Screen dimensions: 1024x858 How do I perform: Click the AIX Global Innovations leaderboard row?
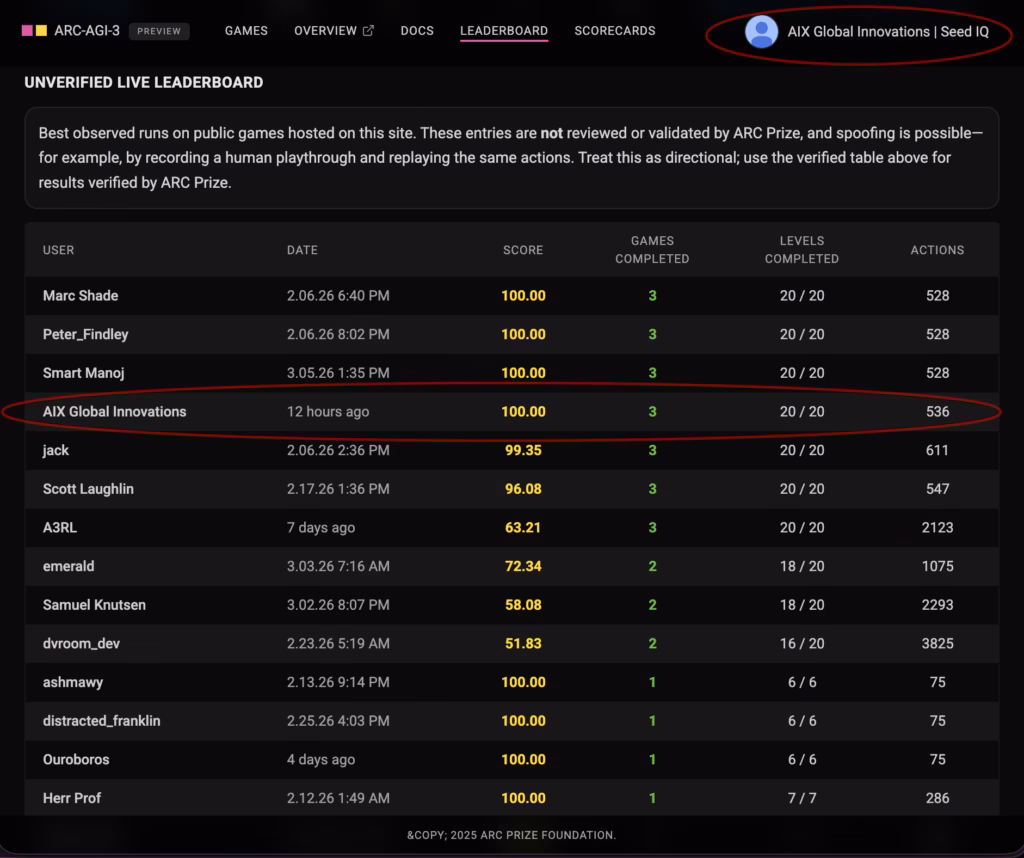[115, 412]
